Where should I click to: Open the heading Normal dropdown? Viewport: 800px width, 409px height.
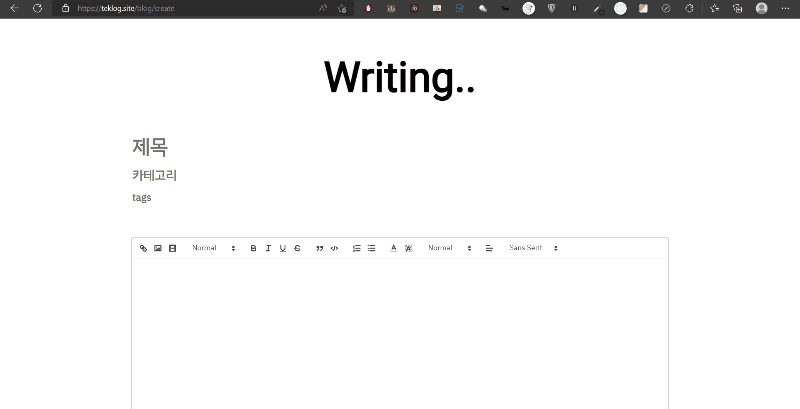pyautogui.click(x=214, y=248)
